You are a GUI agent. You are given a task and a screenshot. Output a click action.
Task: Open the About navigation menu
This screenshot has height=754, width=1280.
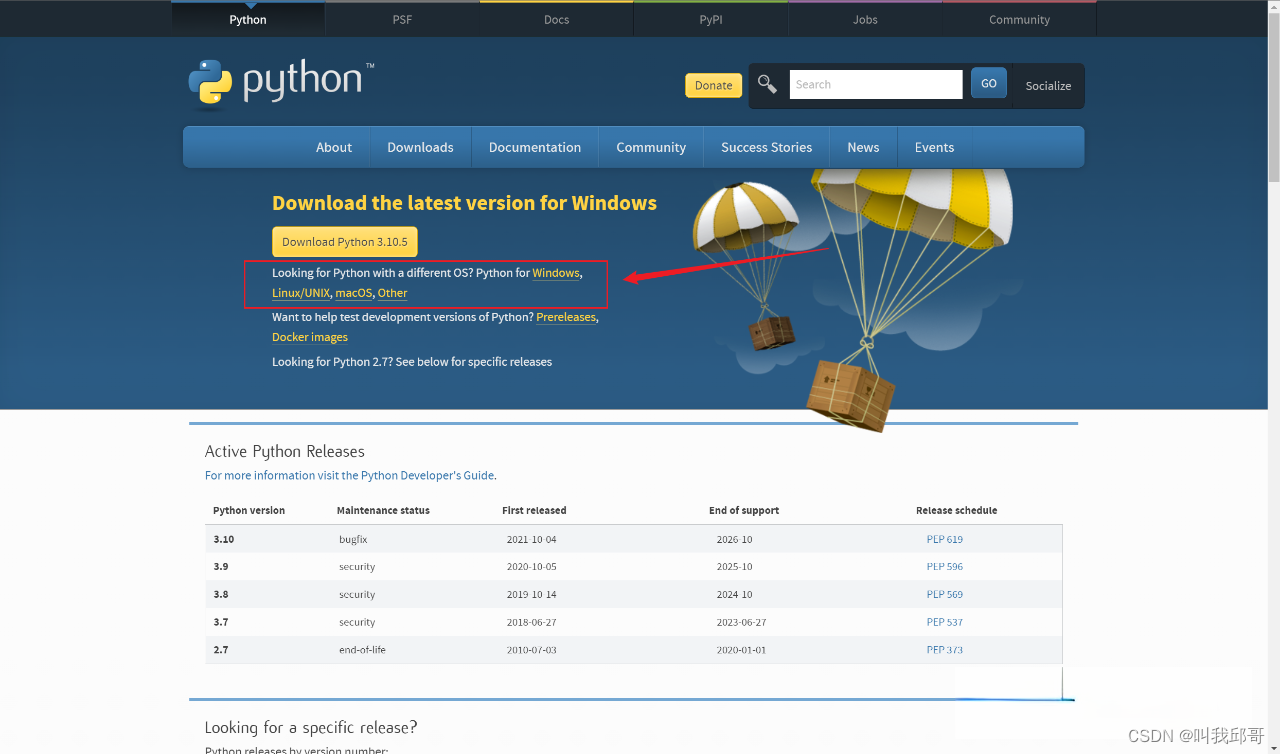point(334,147)
